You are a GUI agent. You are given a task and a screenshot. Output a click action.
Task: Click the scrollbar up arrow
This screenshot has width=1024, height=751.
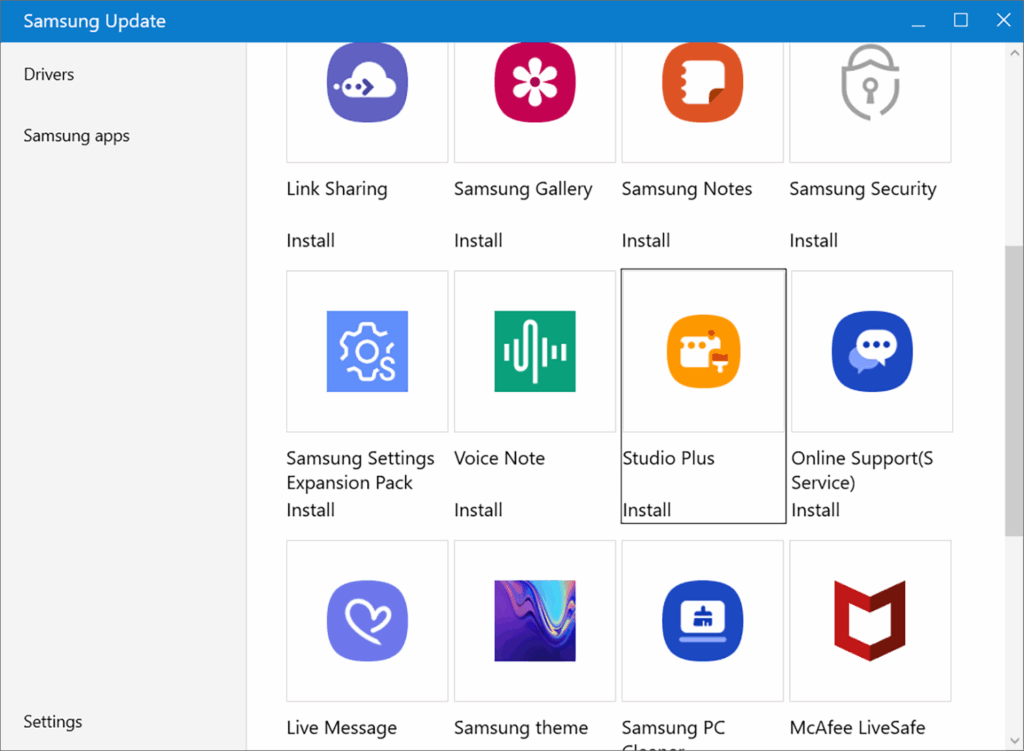1014,53
